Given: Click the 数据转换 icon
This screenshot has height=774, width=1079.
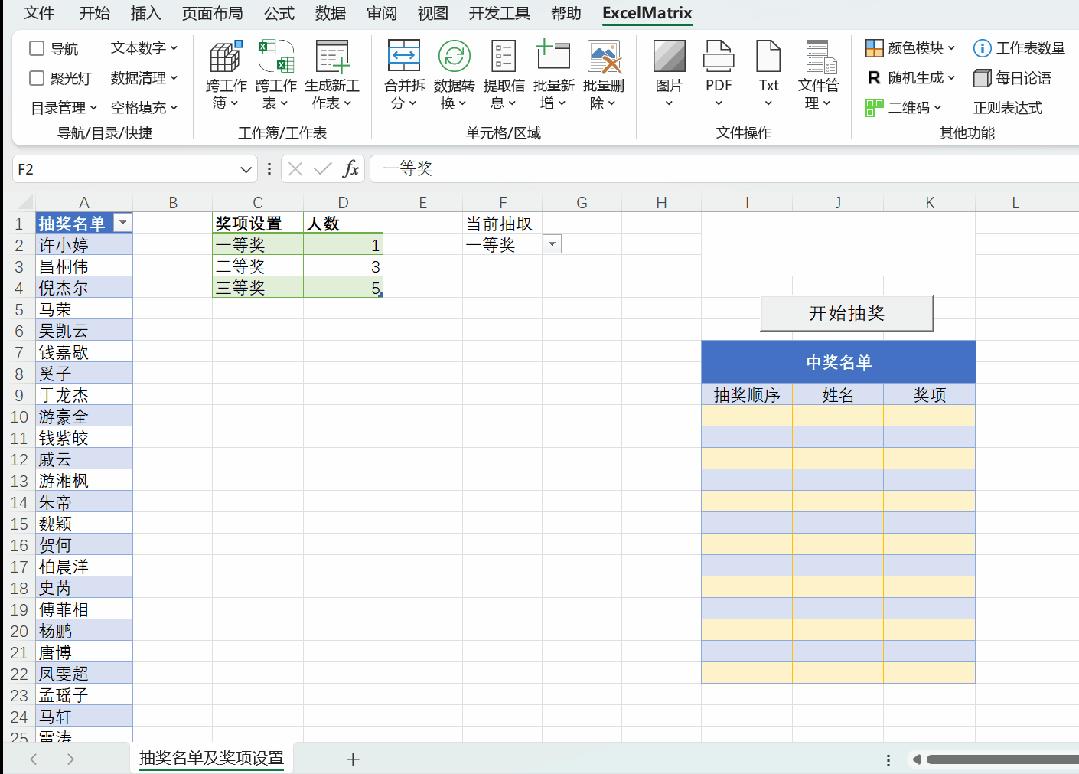Looking at the screenshot, I should point(455,75).
